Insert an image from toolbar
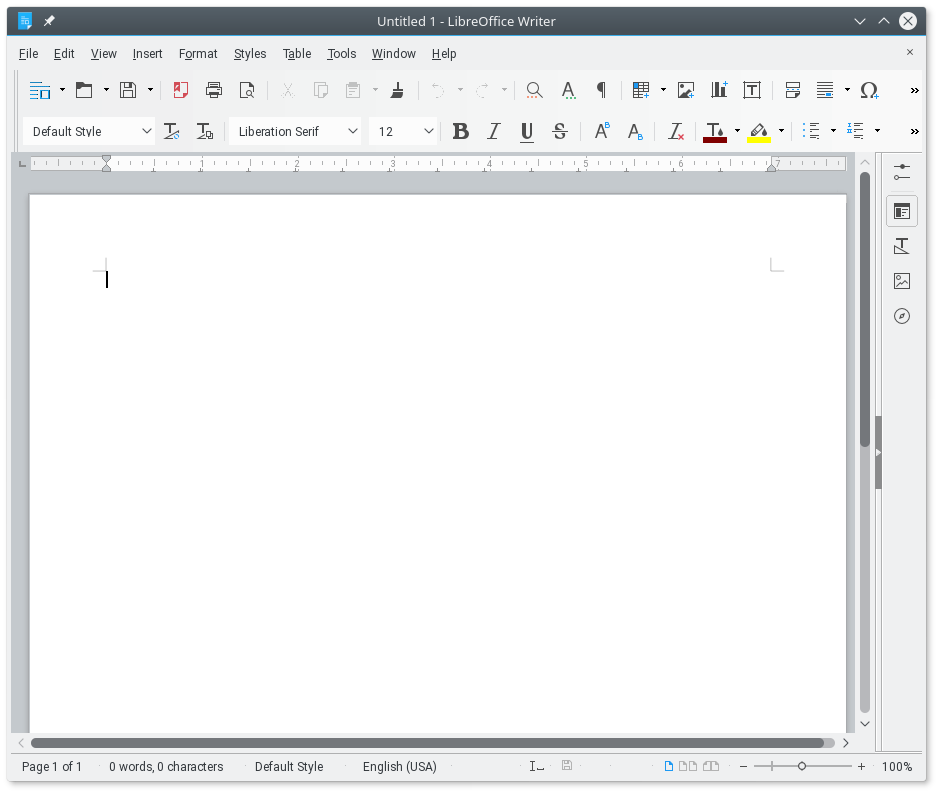 (686, 90)
